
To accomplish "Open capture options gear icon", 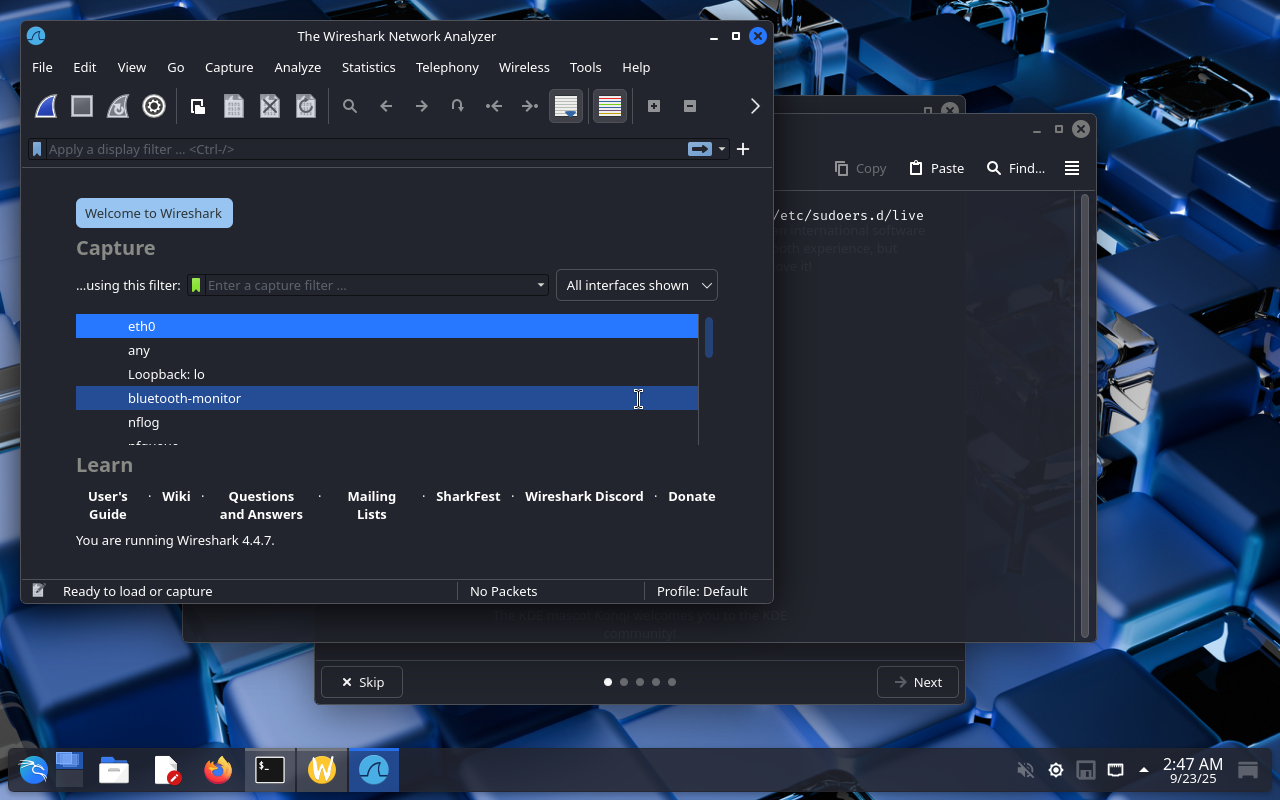I will pos(154,106).
